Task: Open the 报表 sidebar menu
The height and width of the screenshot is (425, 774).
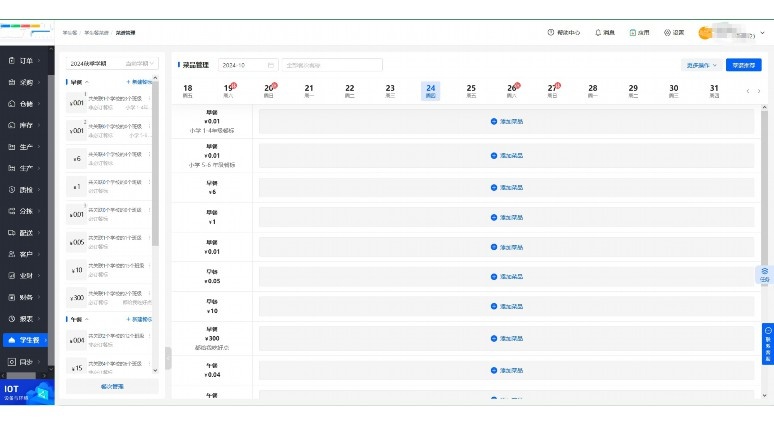Action: click(x=25, y=319)
